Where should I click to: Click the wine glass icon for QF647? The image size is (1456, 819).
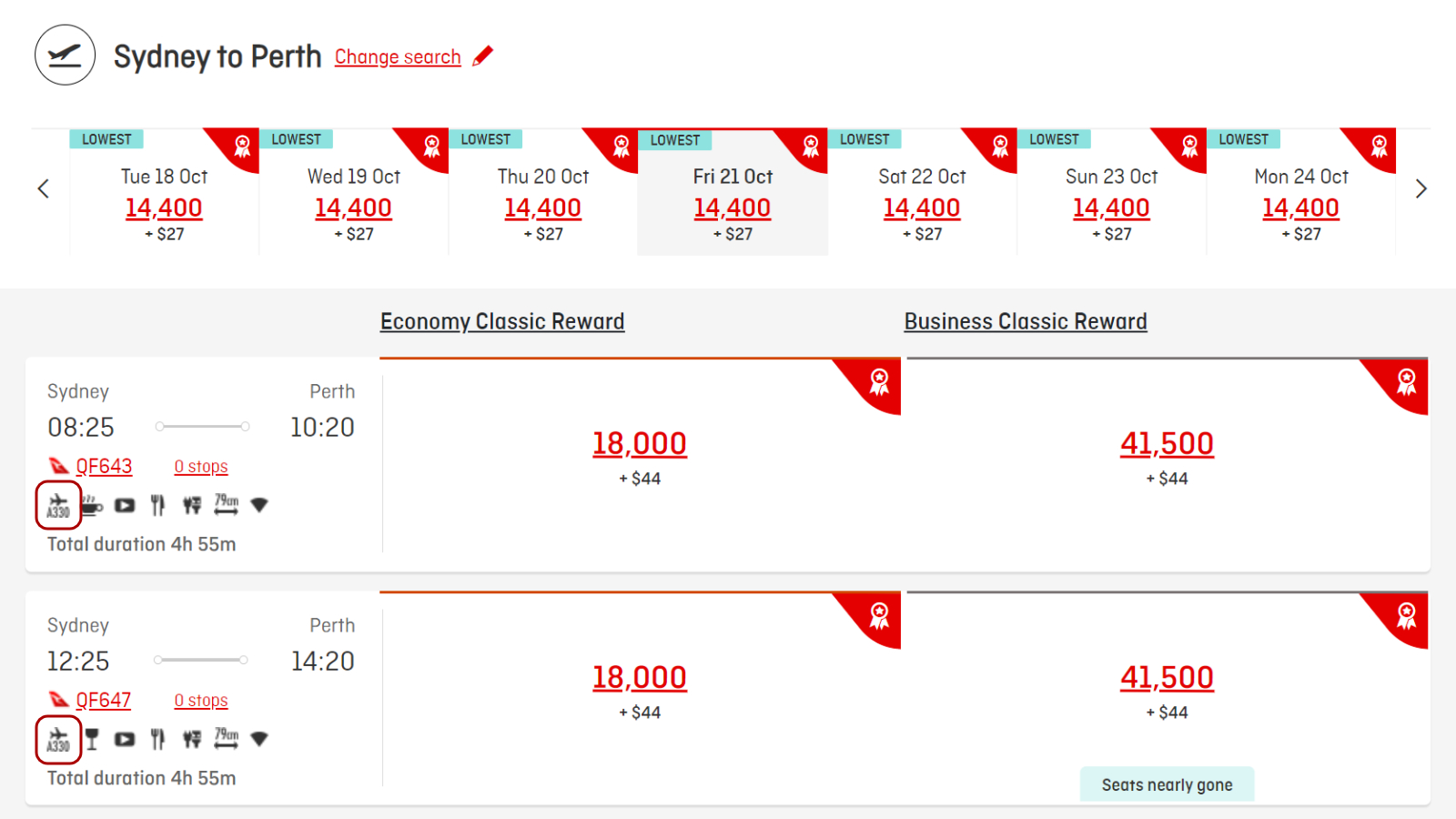[92, 739]
